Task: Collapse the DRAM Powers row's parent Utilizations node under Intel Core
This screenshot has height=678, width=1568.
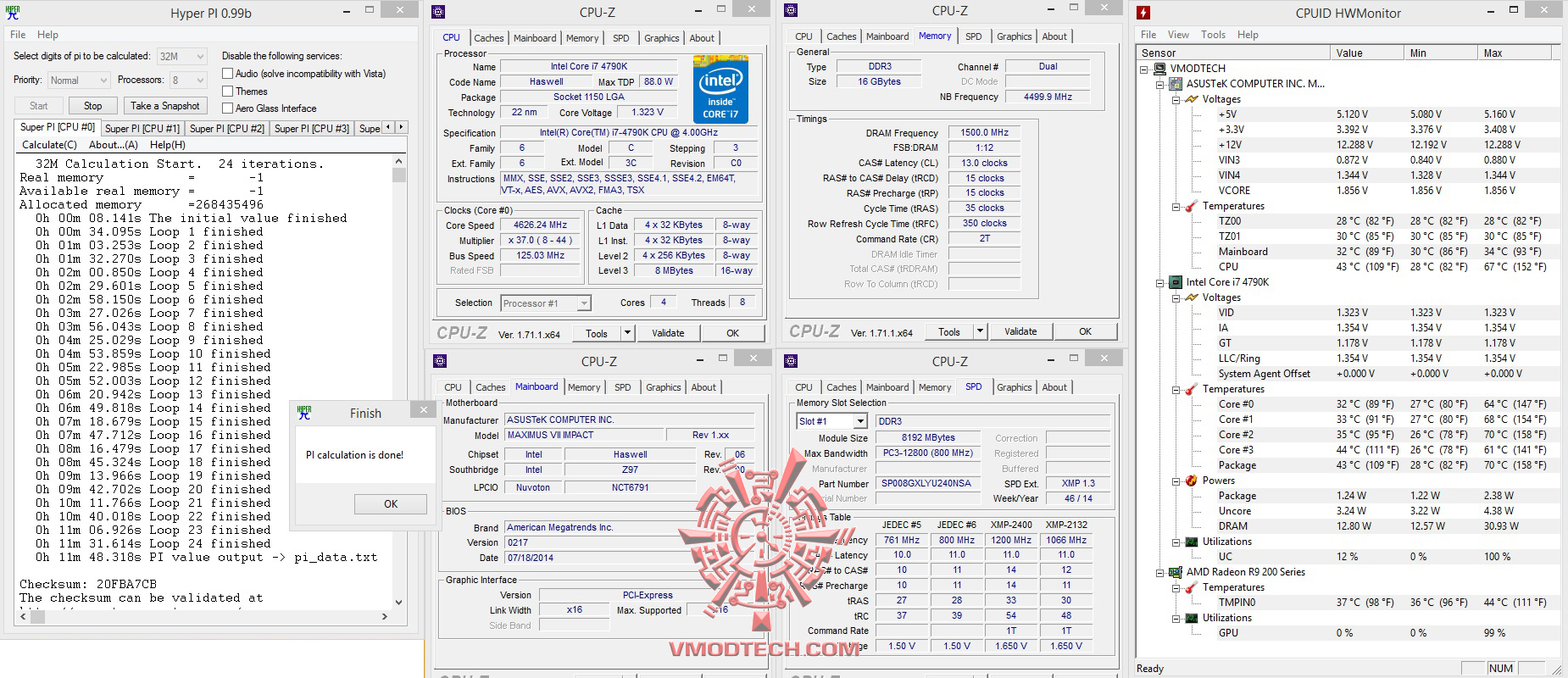Action: [1176, 542]
